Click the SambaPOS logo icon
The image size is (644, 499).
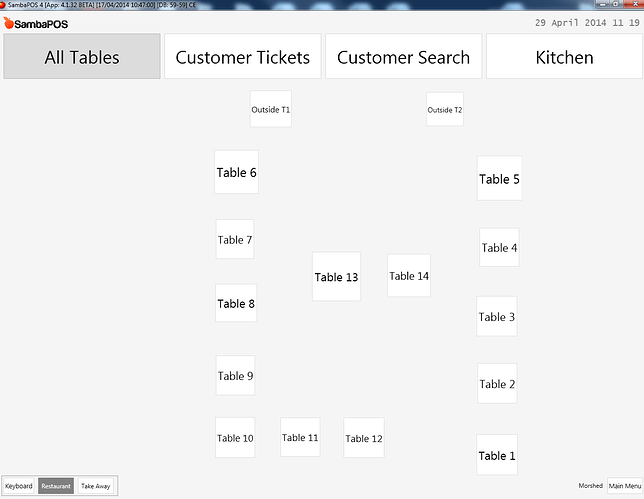pos(9,23)
